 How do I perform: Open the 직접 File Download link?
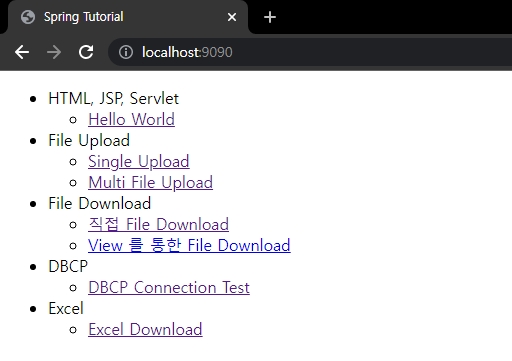pyautogui.click(x=158, y=224)
